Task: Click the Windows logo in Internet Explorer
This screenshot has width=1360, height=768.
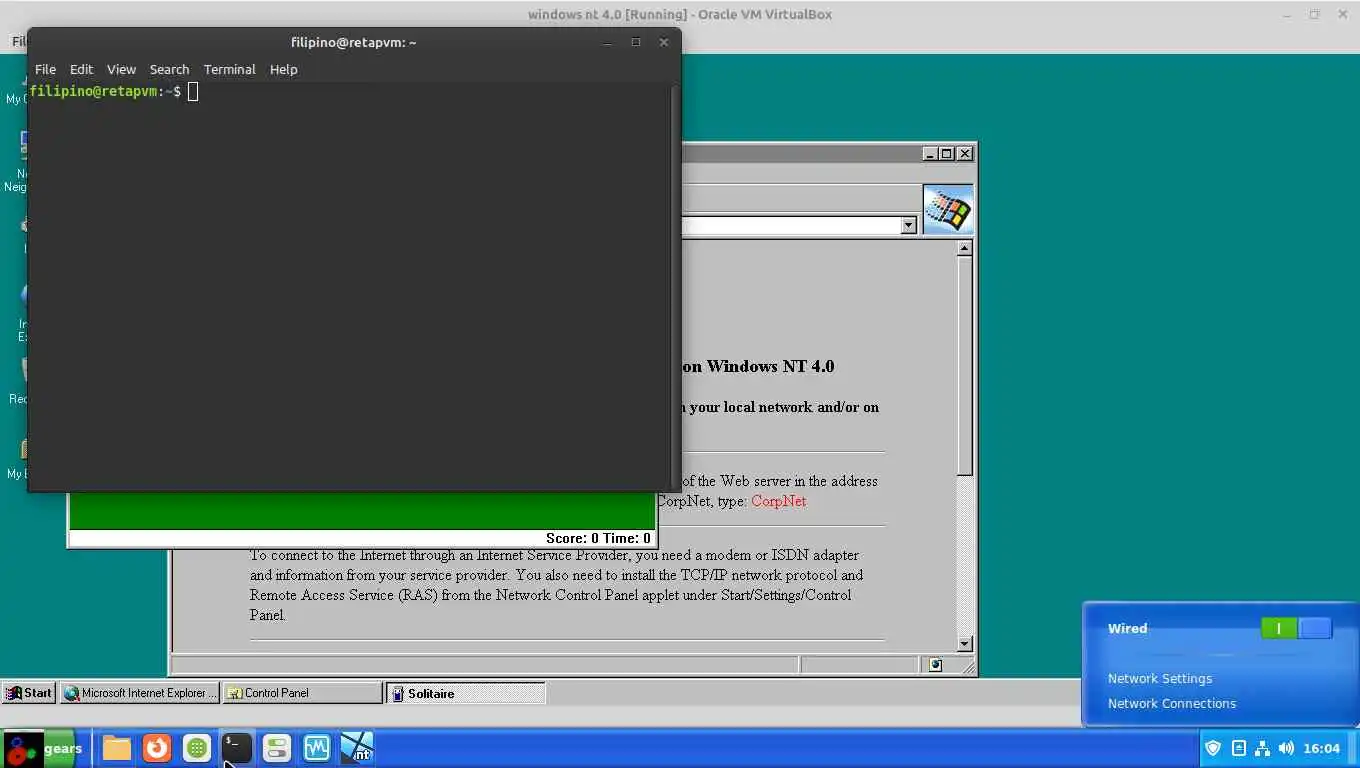Action: pos(948,210)
